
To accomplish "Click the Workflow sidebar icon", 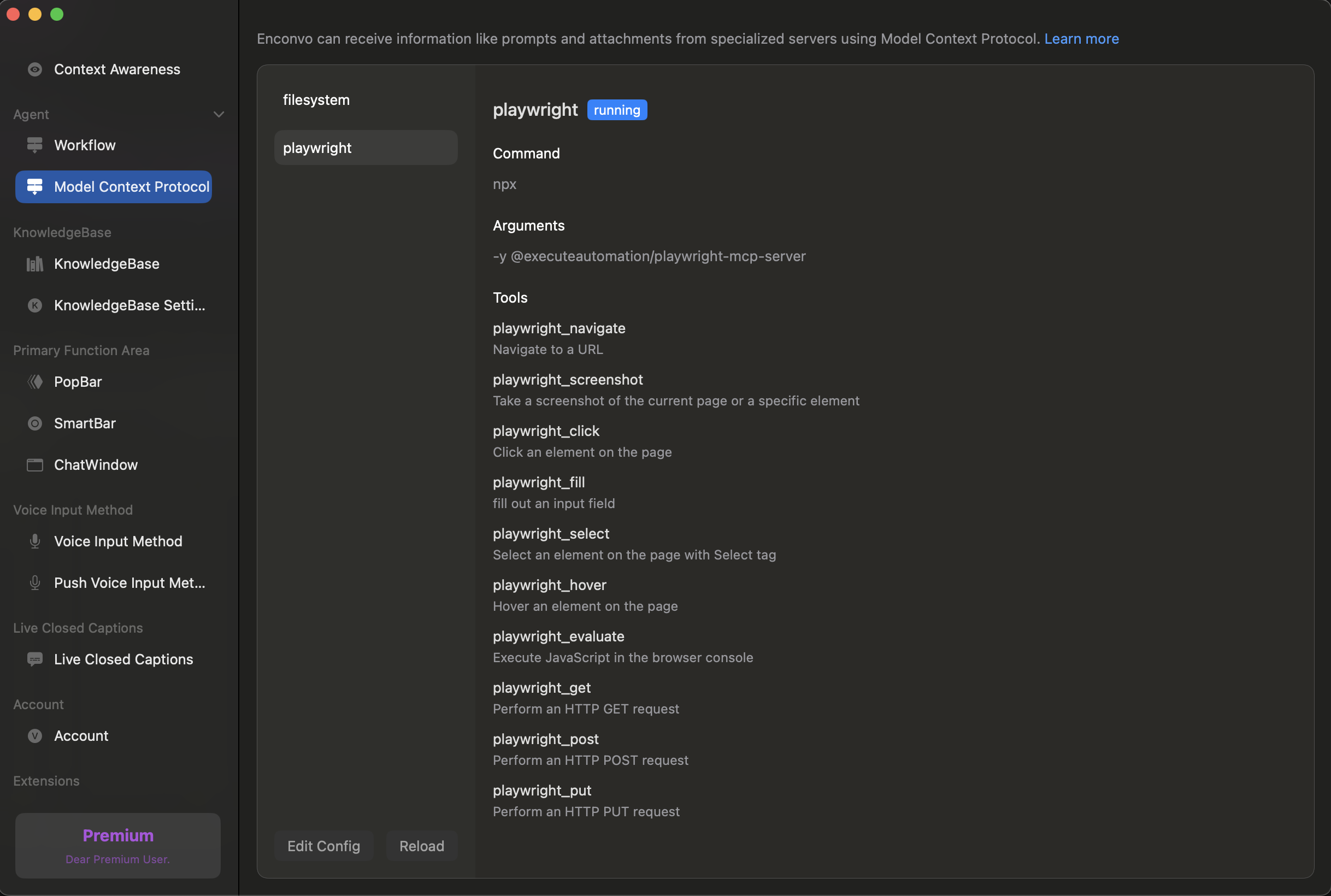I will click(x=35, y=145).
